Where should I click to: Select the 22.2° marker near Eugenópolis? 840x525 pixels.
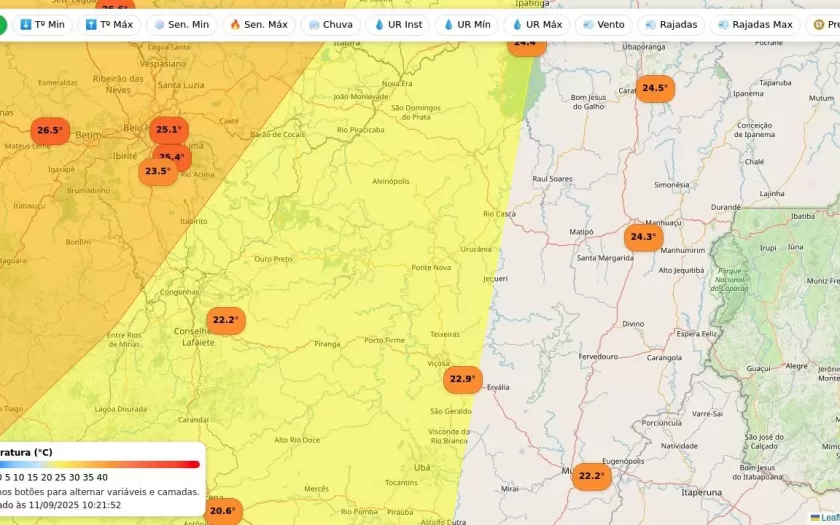[x=590, y=476]
